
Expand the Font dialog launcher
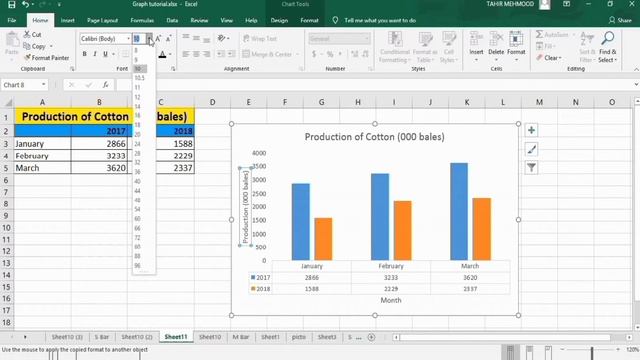[x=173, y=69]
